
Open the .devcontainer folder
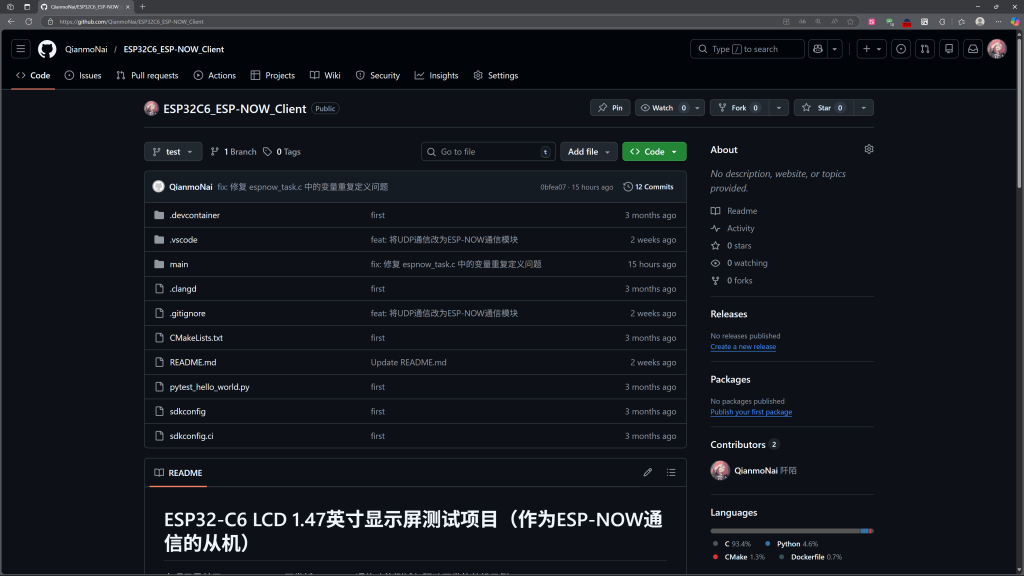(x=195, y=215)
